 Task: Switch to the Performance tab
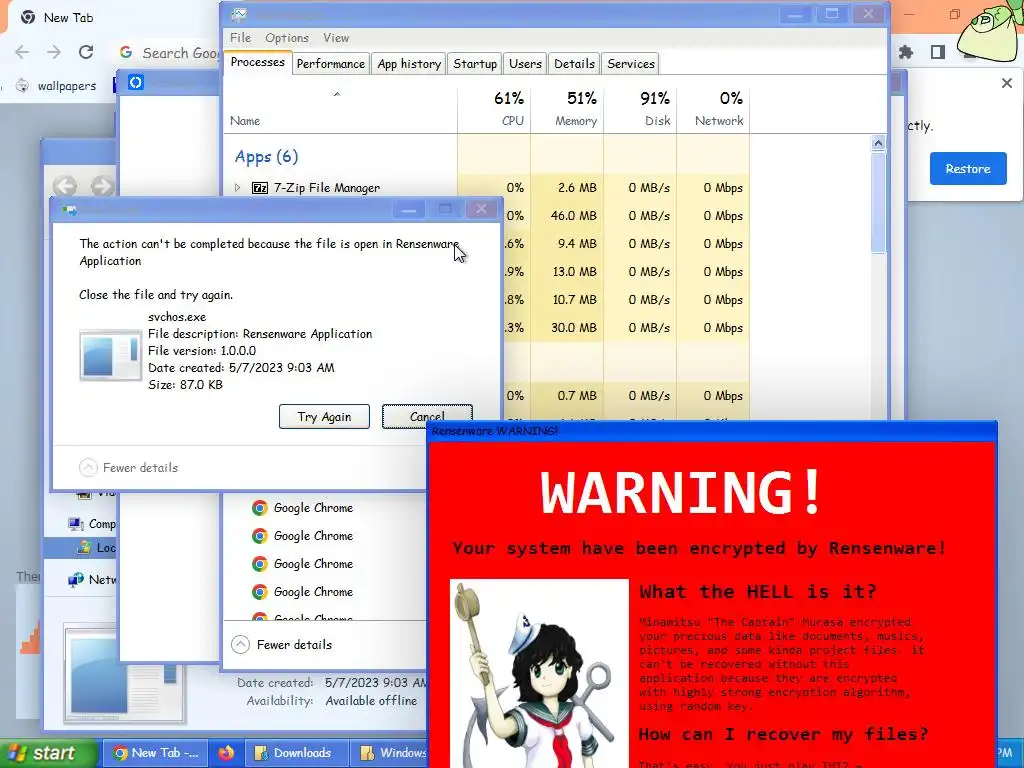(x=330, y=63)
